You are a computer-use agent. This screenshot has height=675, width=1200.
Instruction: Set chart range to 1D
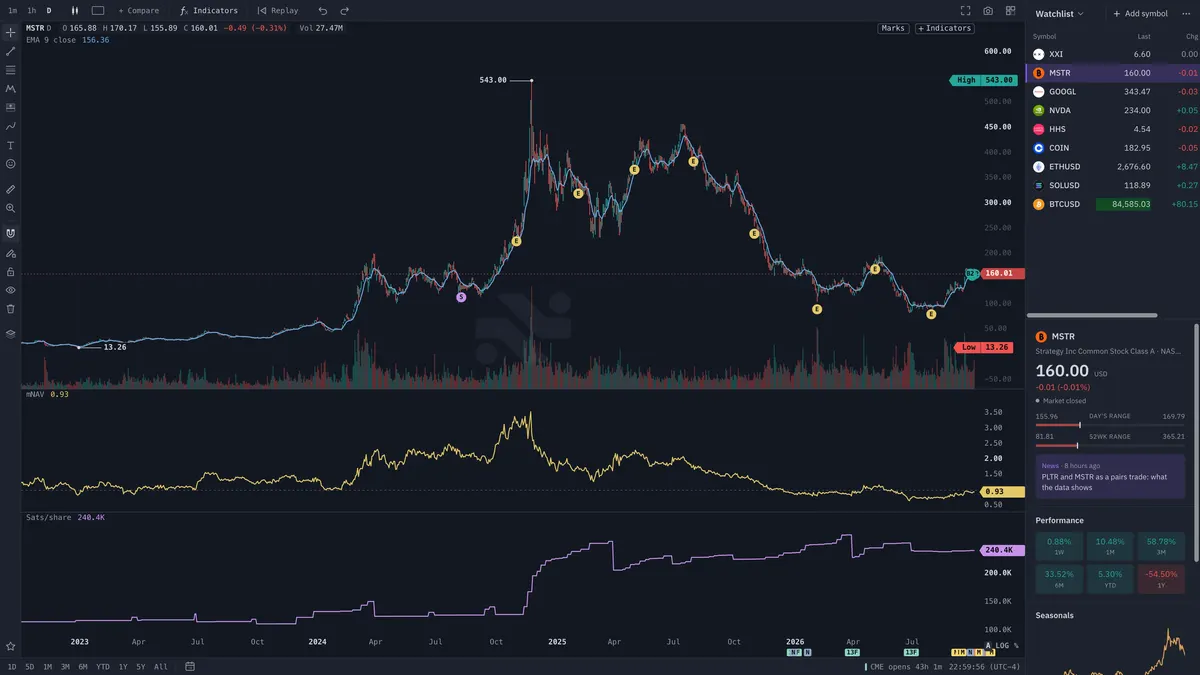[12, 666]
